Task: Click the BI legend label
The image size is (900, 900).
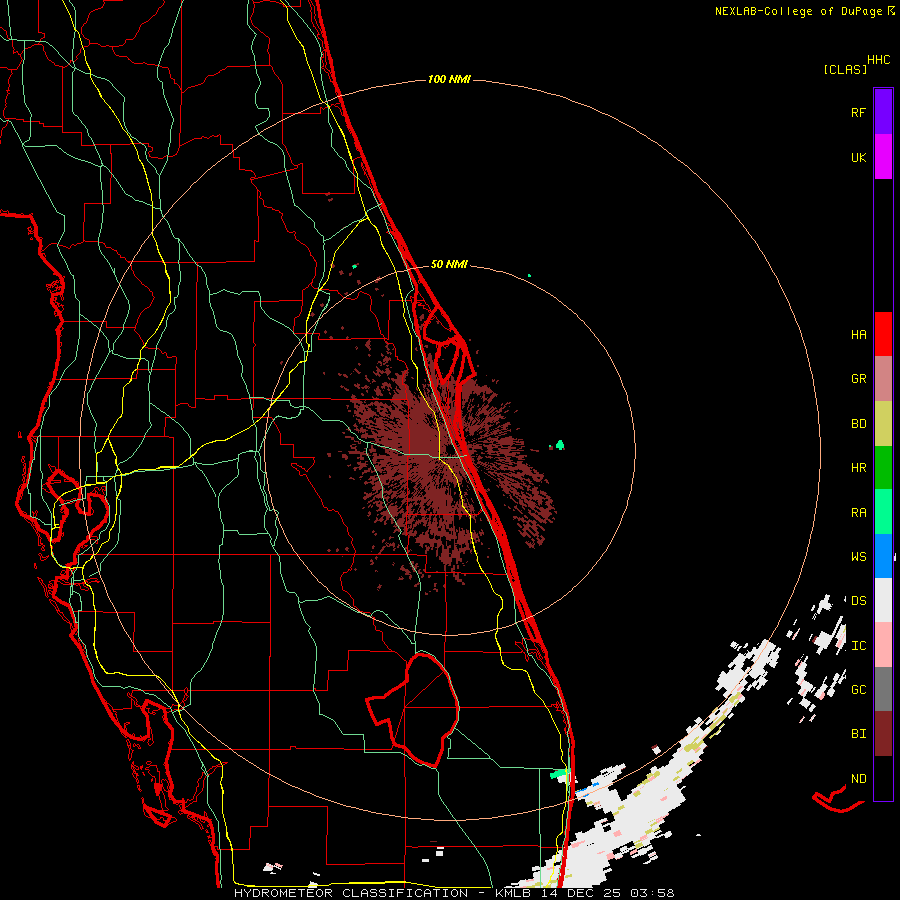Action: coord(858,734)
